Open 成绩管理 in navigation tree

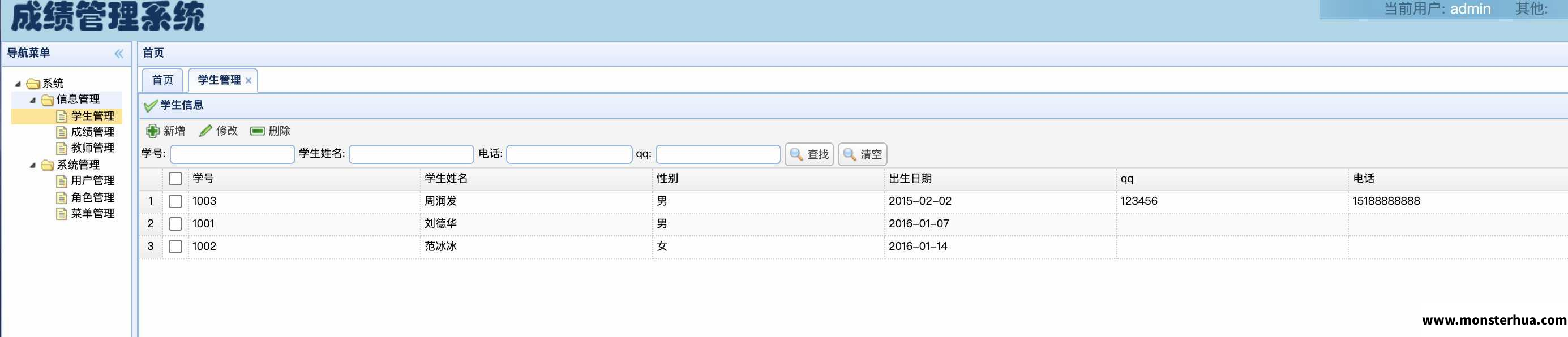[92, 132]
